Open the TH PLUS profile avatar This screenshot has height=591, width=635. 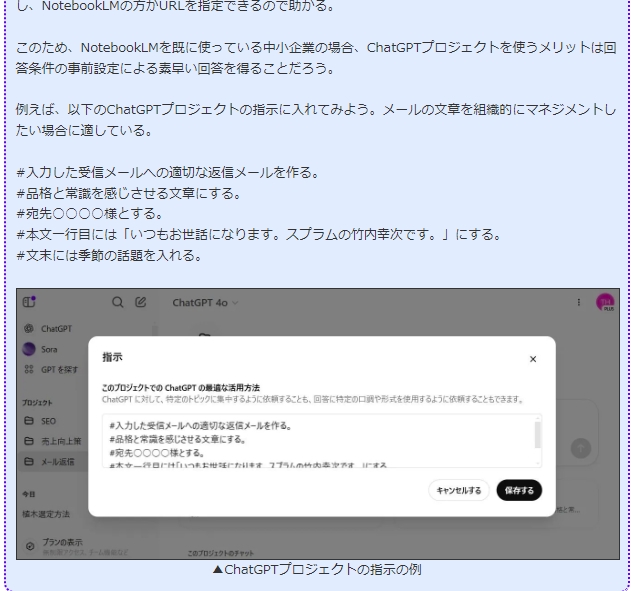tap(605, 303)
